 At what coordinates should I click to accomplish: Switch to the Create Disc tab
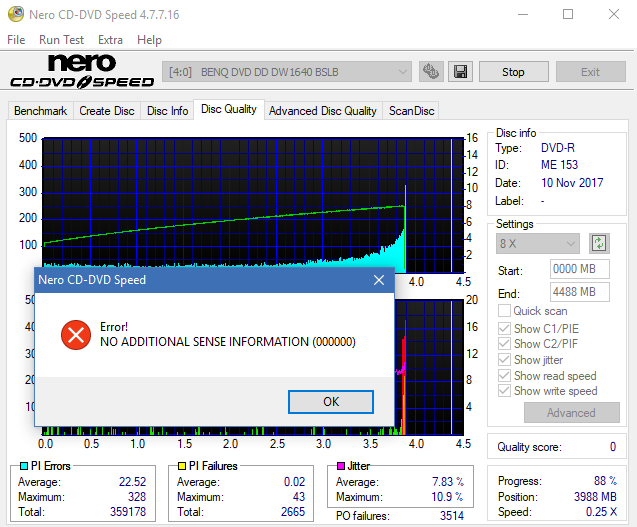pyautogui.click(x=107, y=111)
